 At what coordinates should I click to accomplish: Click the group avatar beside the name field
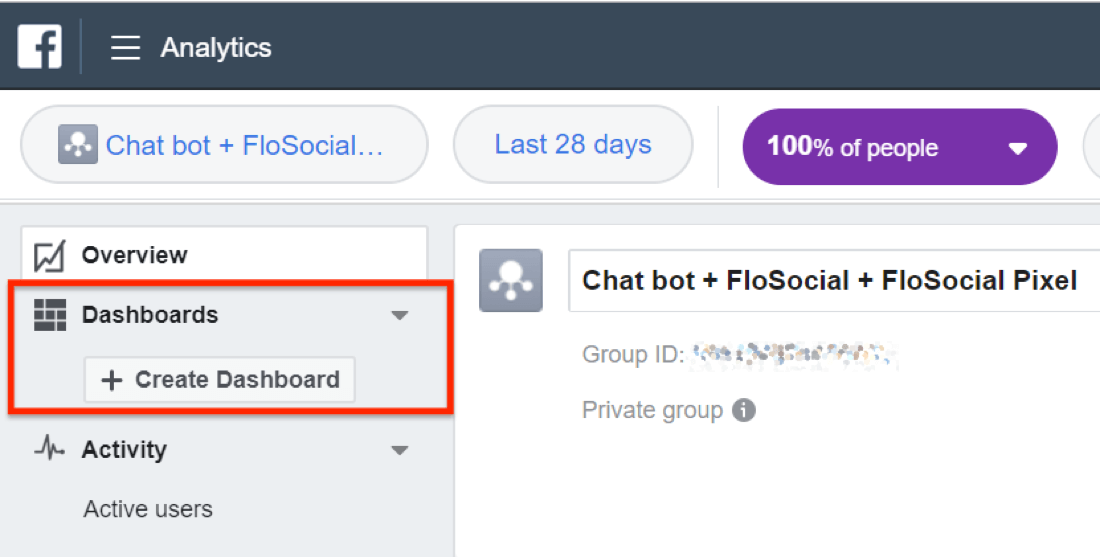[510, 281]
